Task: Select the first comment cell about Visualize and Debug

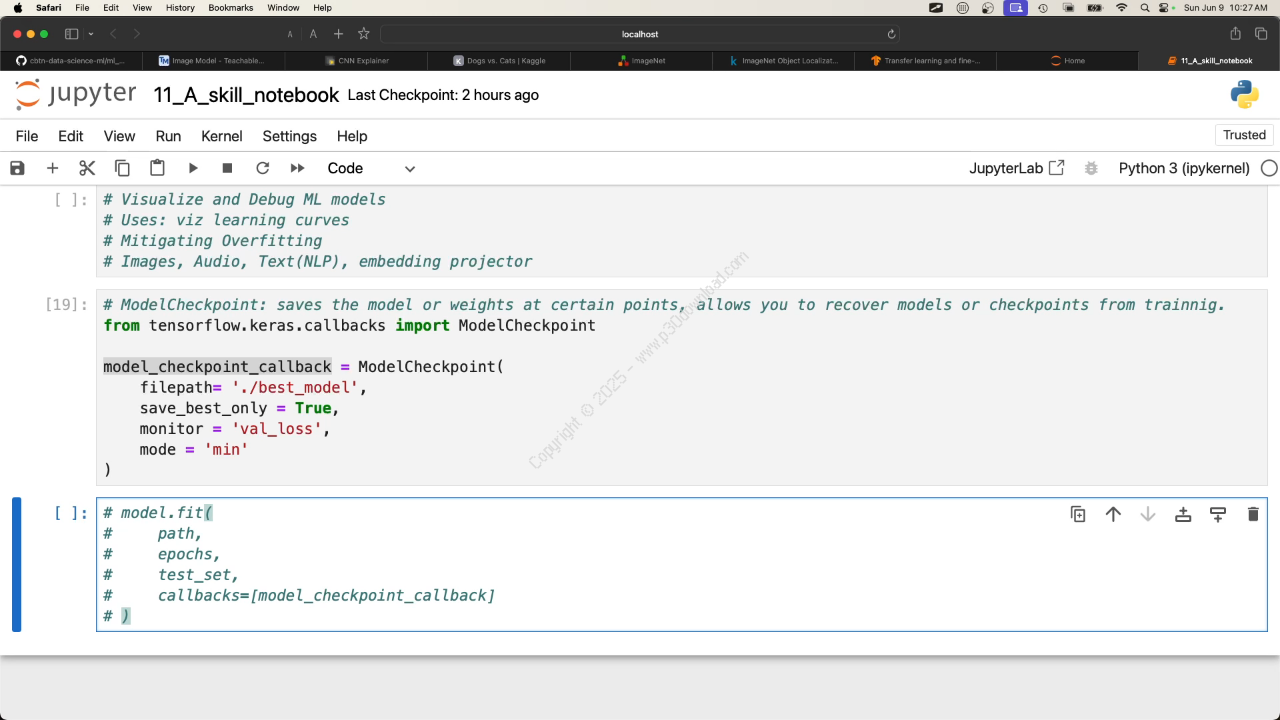Action: tap(682, 231)
